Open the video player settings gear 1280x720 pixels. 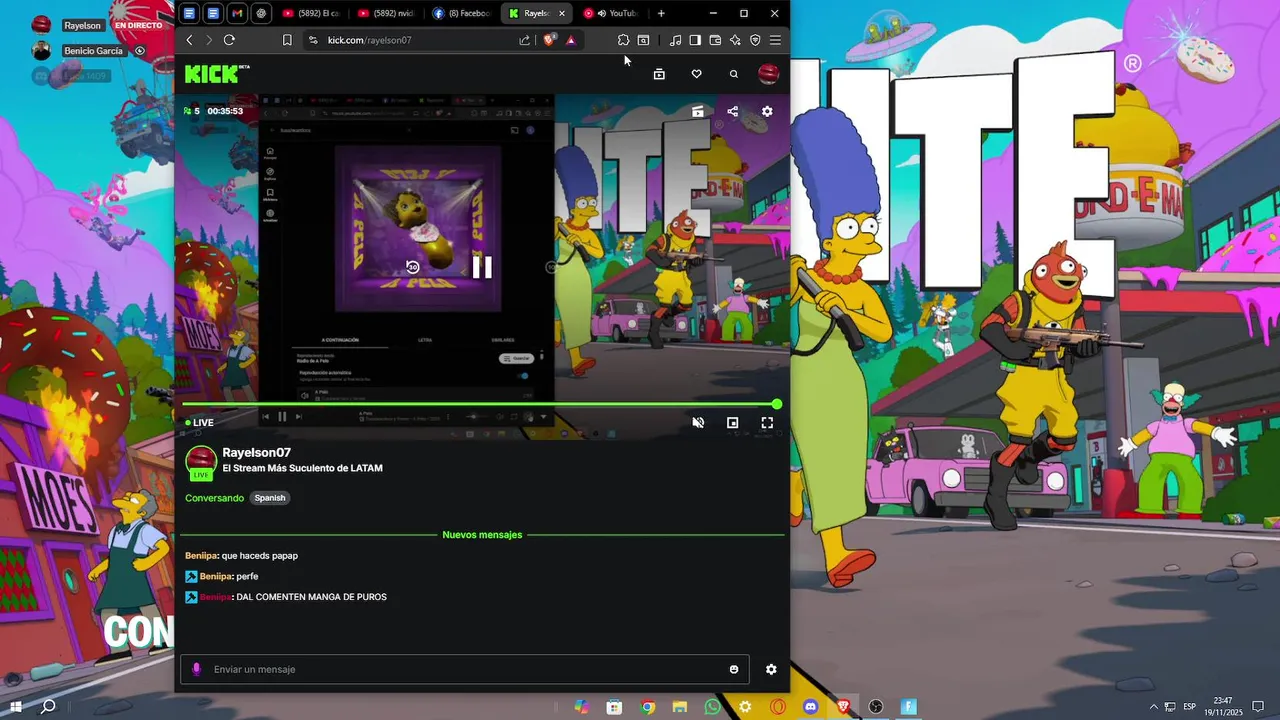(x=767, y=111)
